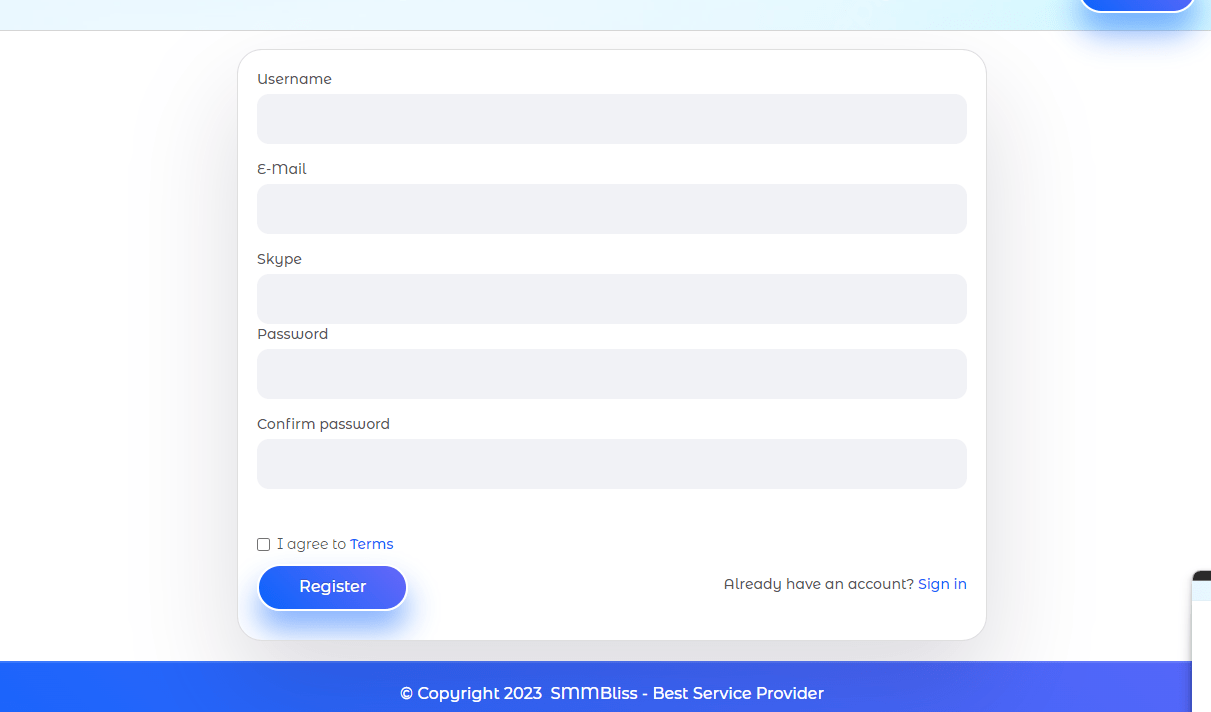The image size is (1211, 712).
Task: Click the Skype label text
Action: click(279, 259)
